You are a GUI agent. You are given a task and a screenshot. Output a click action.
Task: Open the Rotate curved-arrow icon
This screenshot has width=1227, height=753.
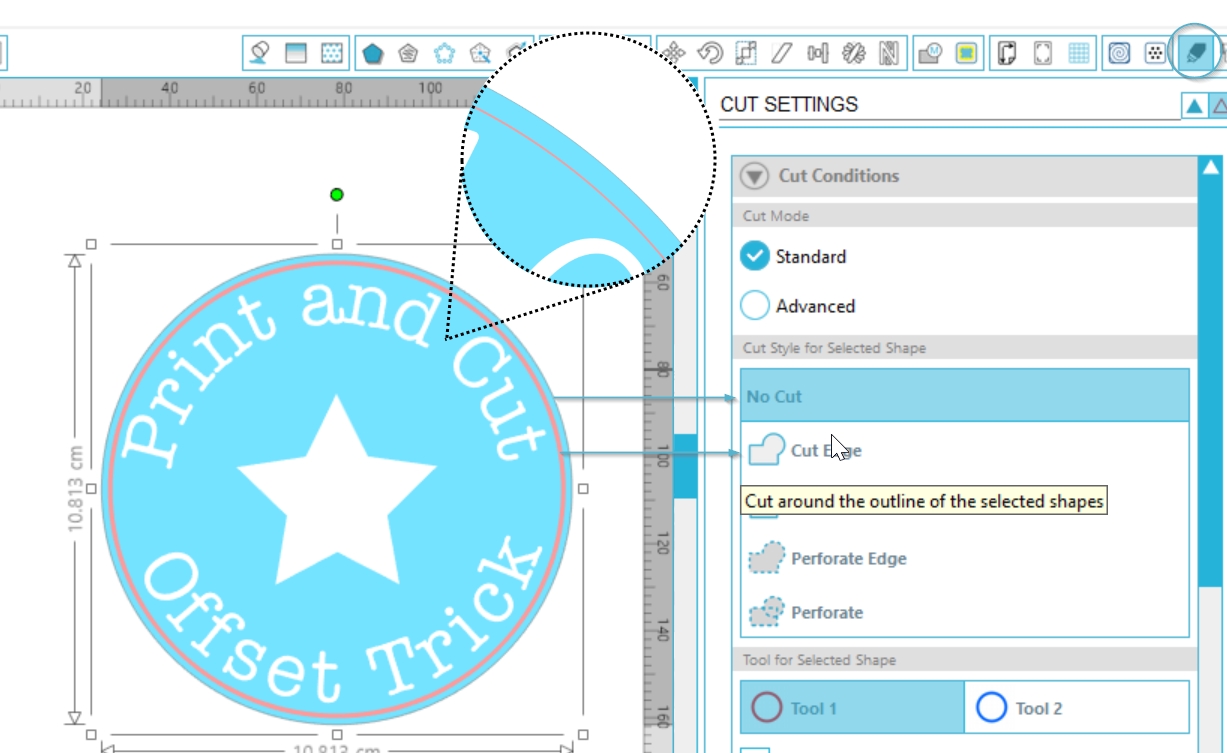710,53
